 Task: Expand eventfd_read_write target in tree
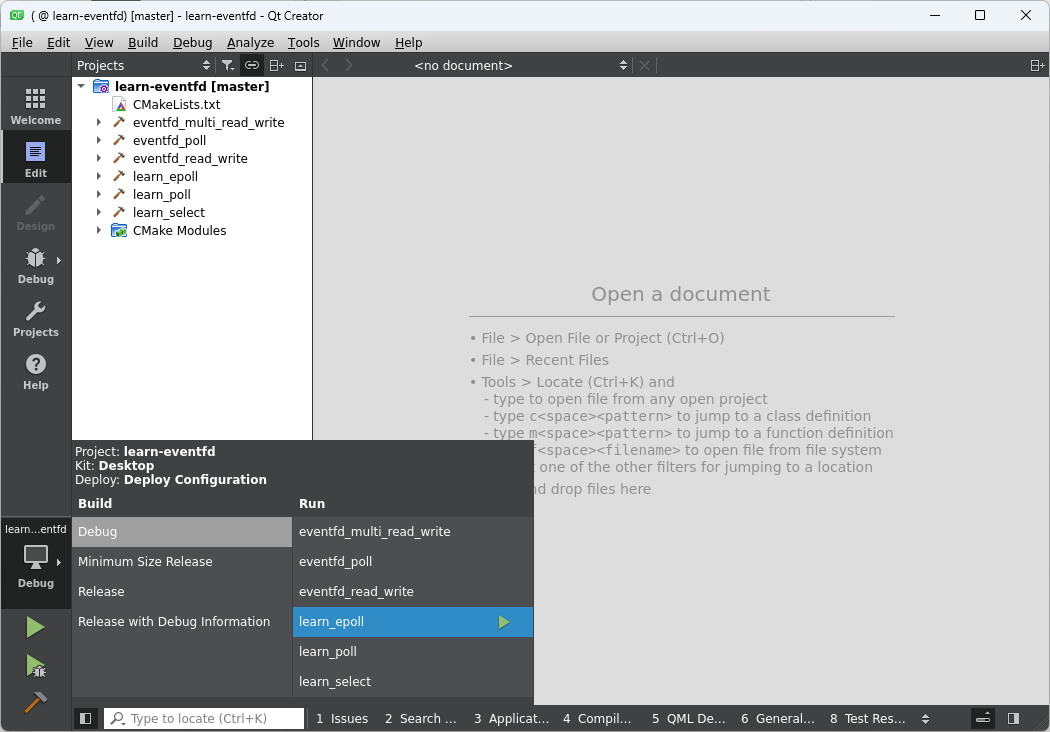(x=98, y=159)
